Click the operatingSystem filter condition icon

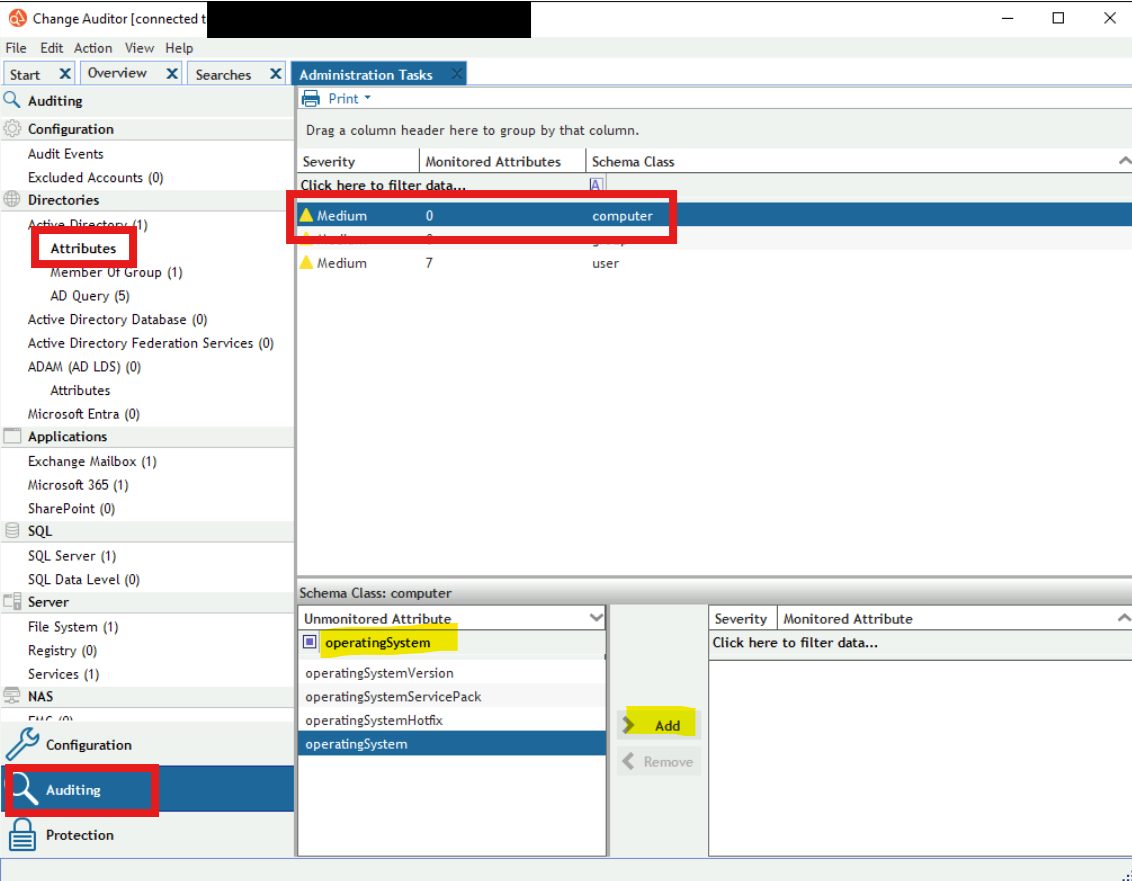[310, 642]
